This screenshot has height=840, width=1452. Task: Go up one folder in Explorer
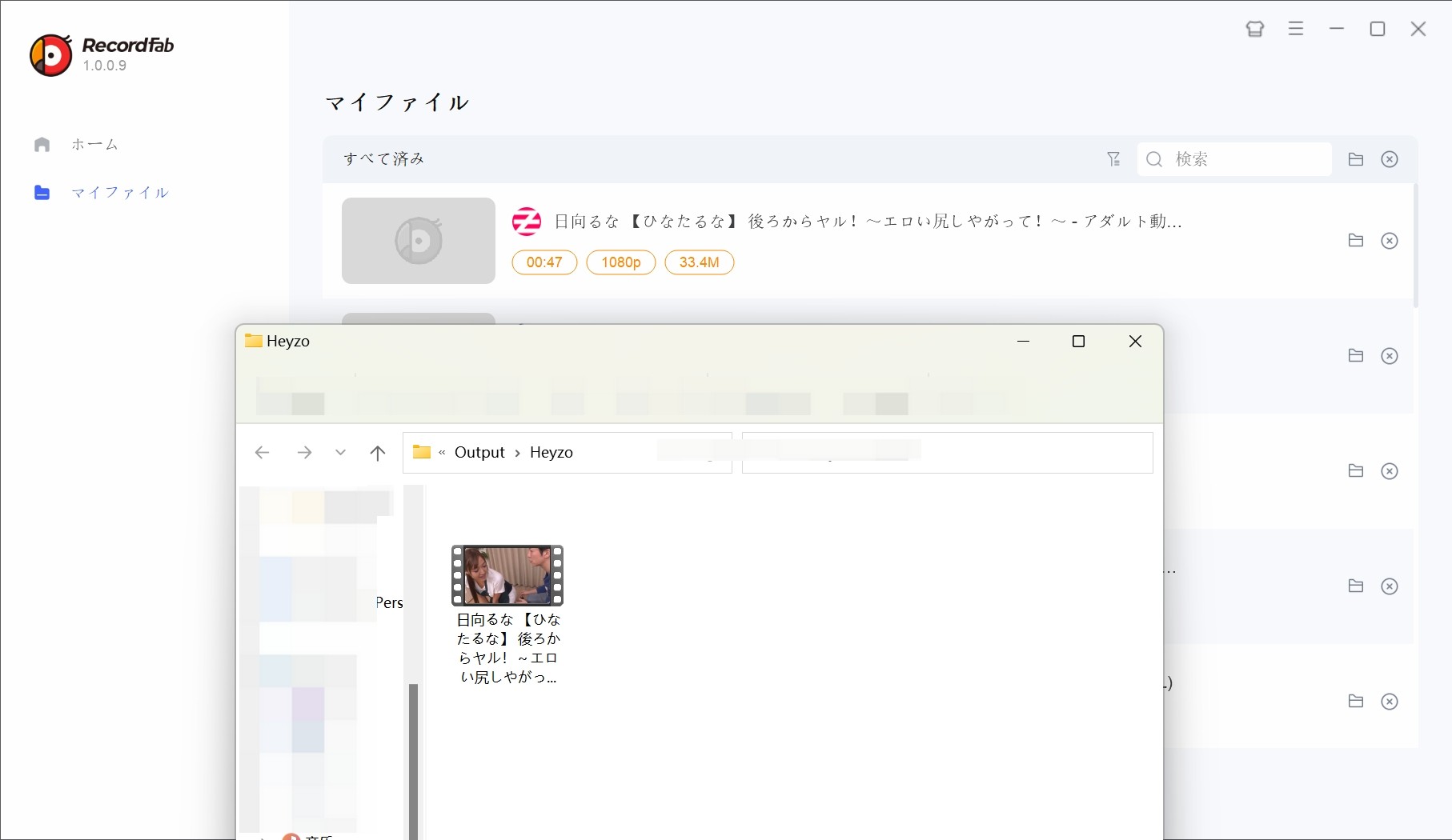pyautogui.click(x=378, y=453)
